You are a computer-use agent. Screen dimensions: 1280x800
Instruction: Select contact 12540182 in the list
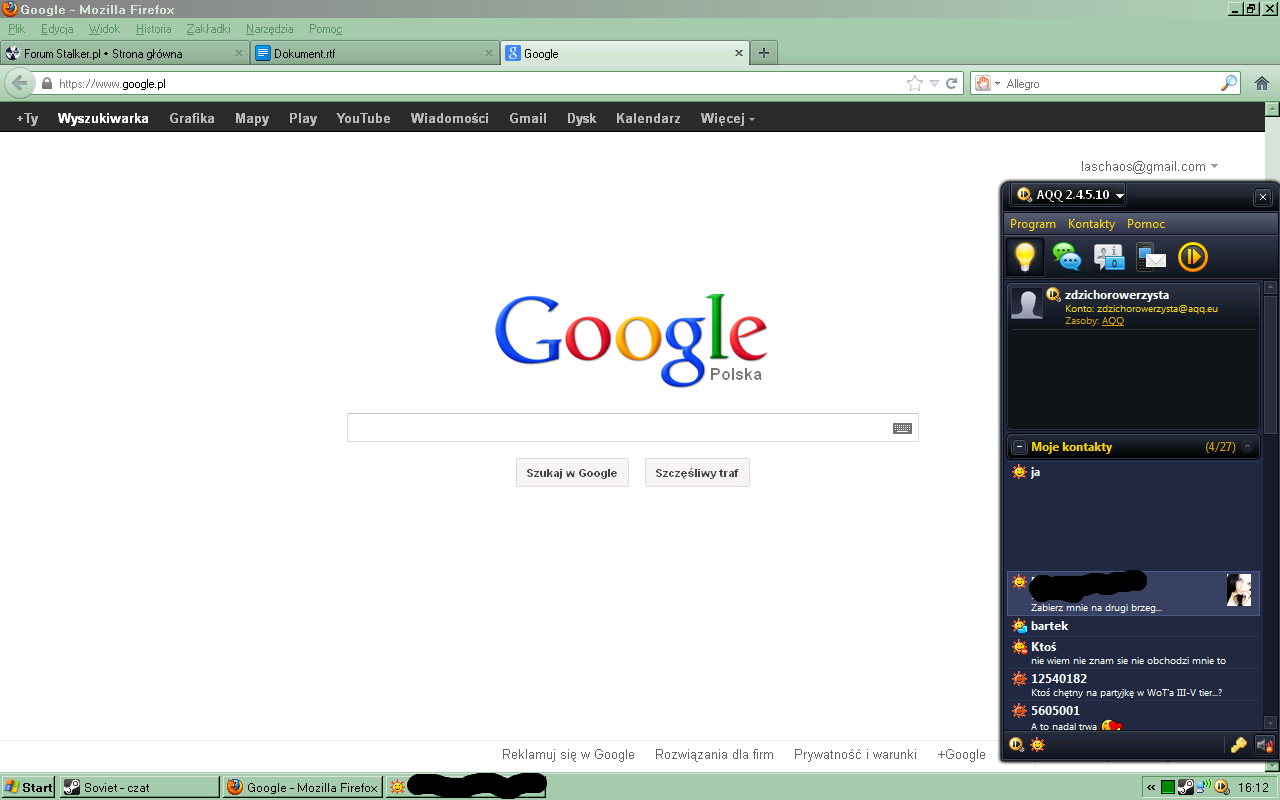1133,685
